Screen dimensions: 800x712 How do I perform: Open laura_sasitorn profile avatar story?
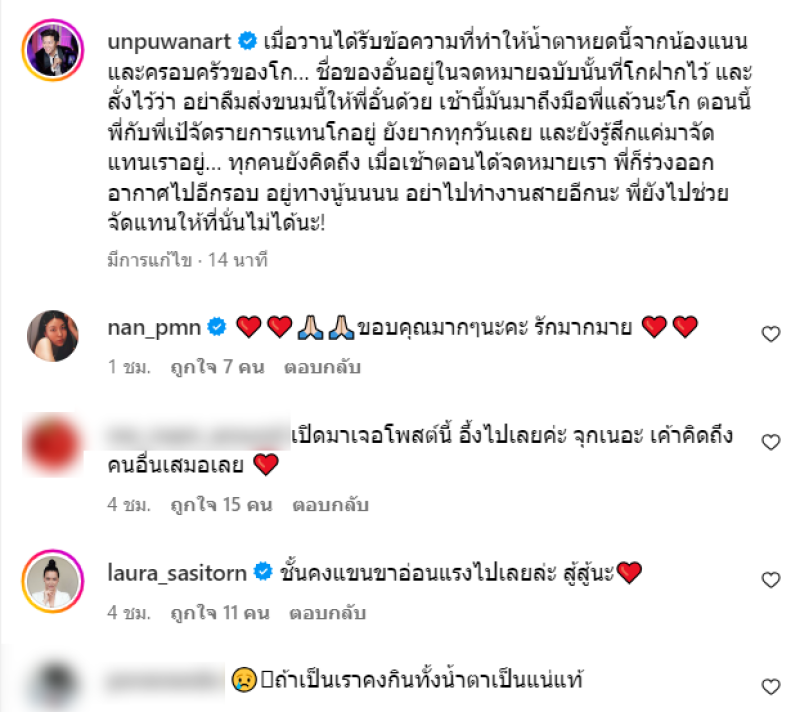[x=53, y=581]
